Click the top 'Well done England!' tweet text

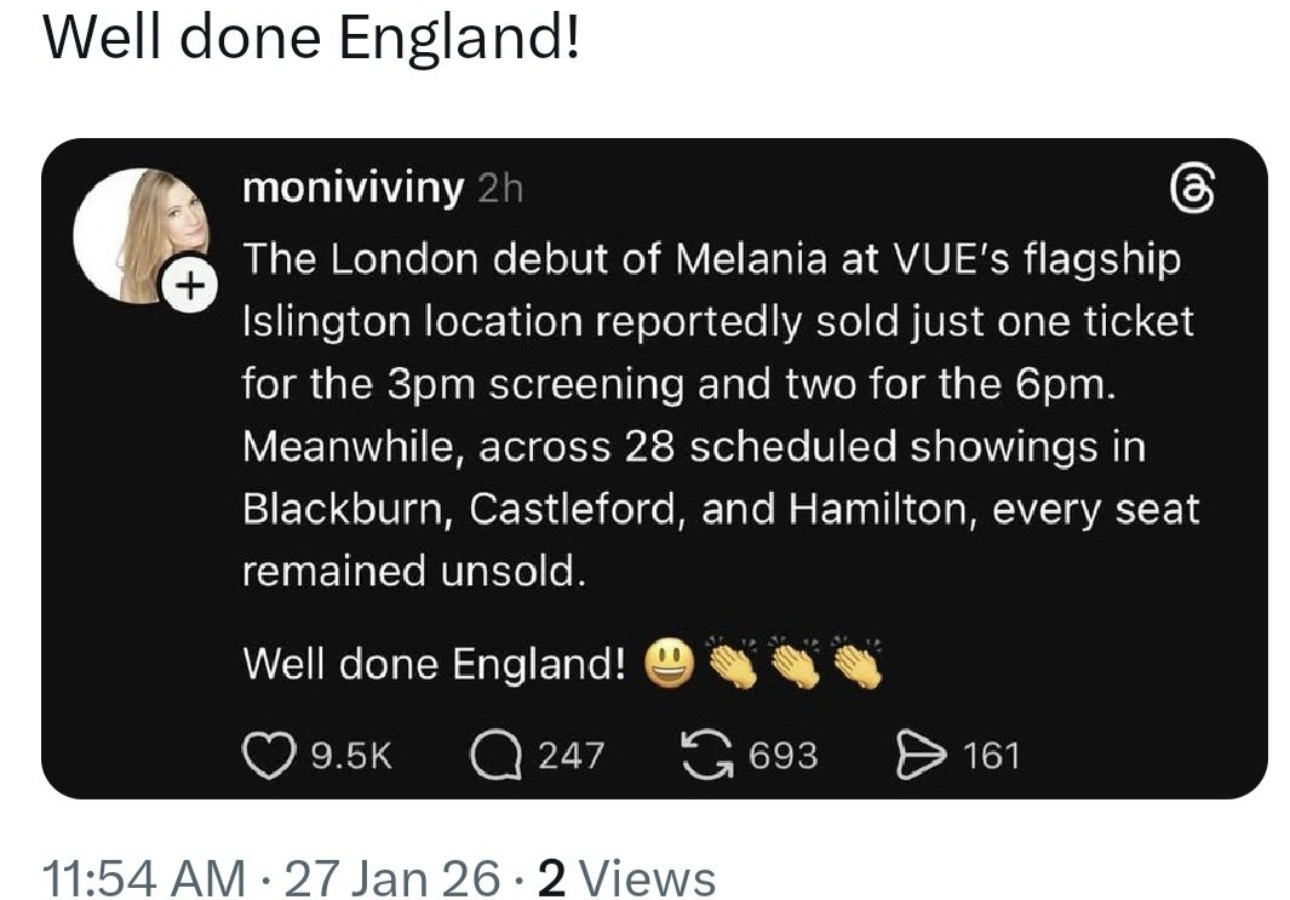click(310, 38)
